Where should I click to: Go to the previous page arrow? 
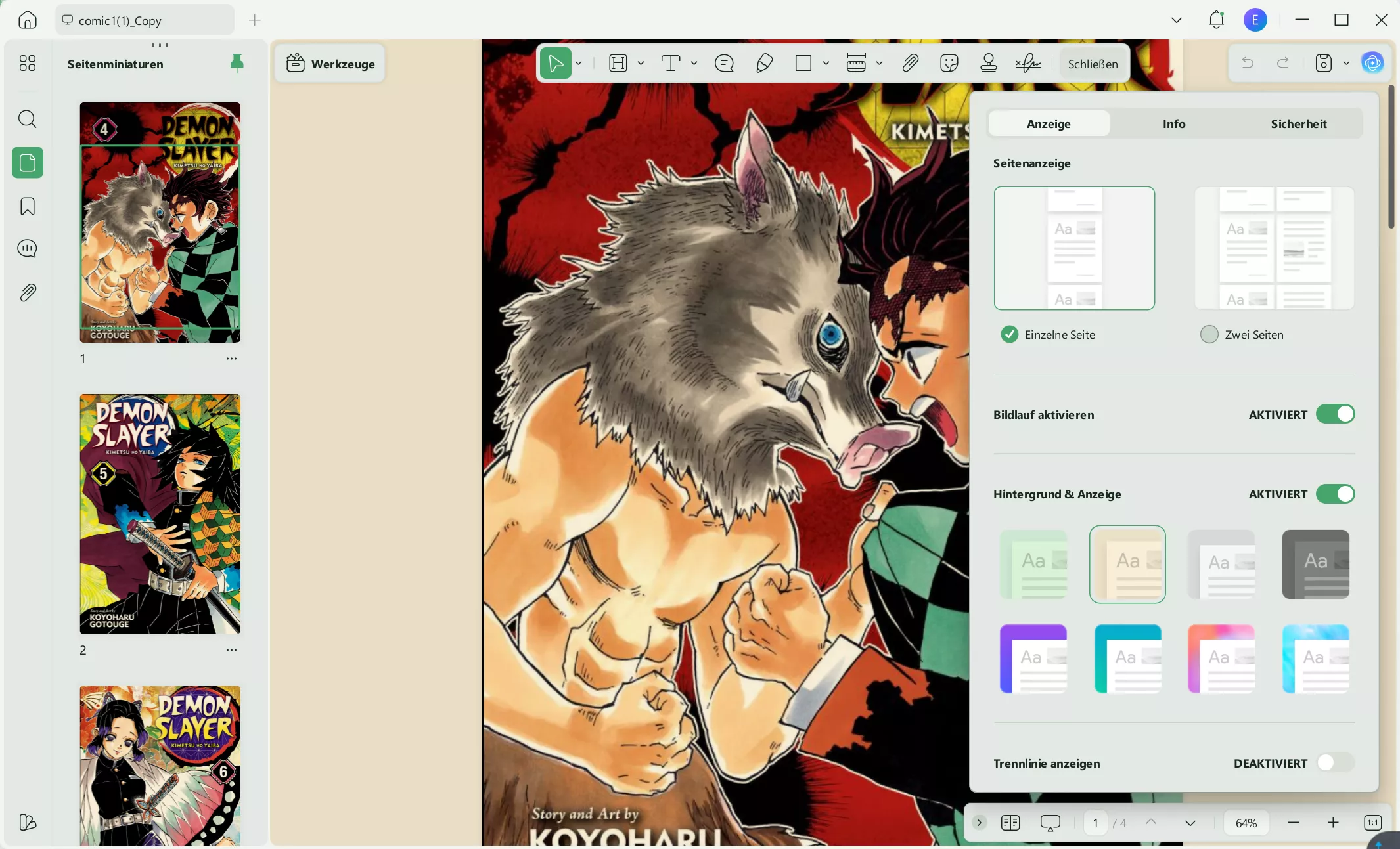(1151, 823)
